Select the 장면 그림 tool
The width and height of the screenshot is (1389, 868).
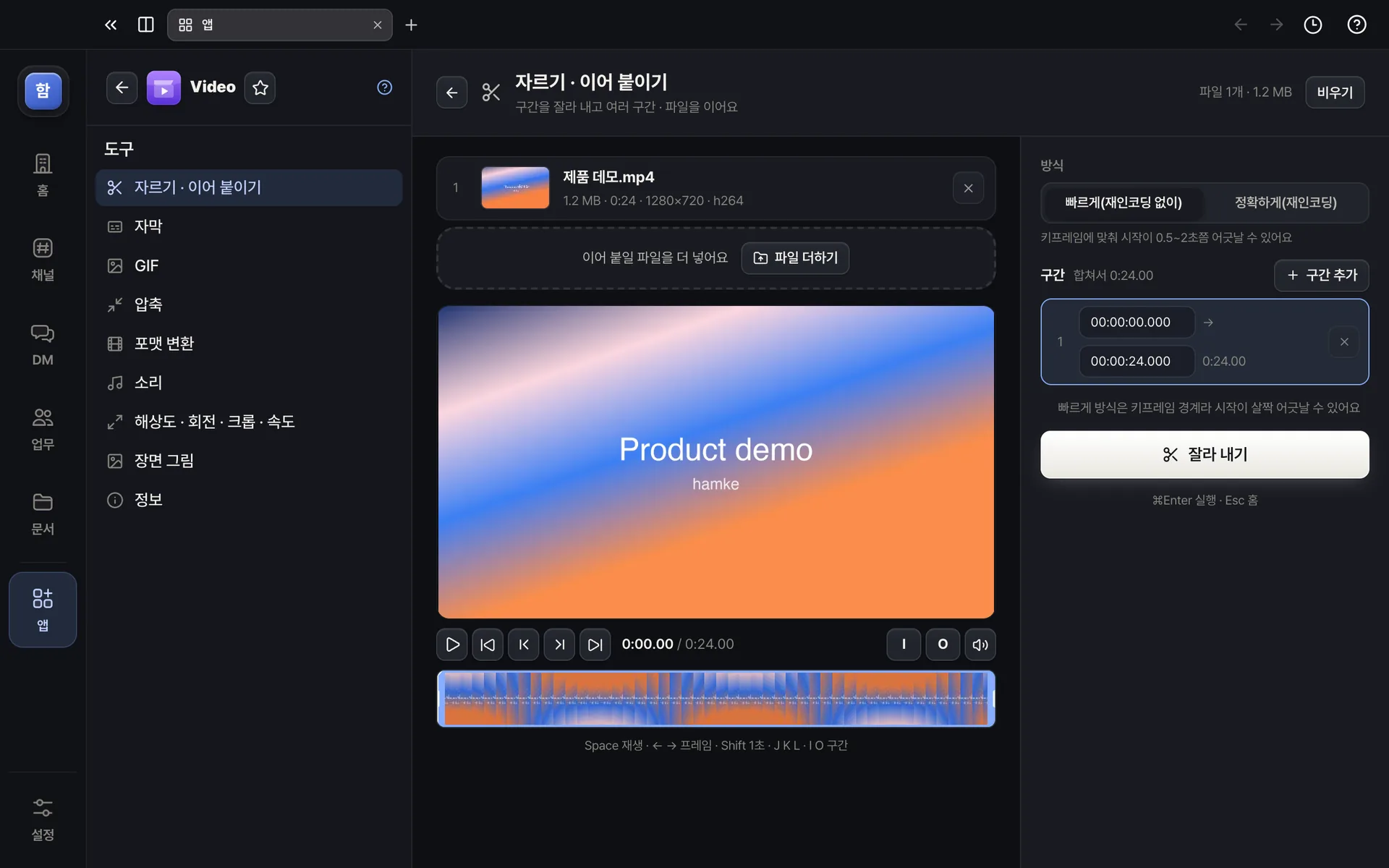[249, 461]
